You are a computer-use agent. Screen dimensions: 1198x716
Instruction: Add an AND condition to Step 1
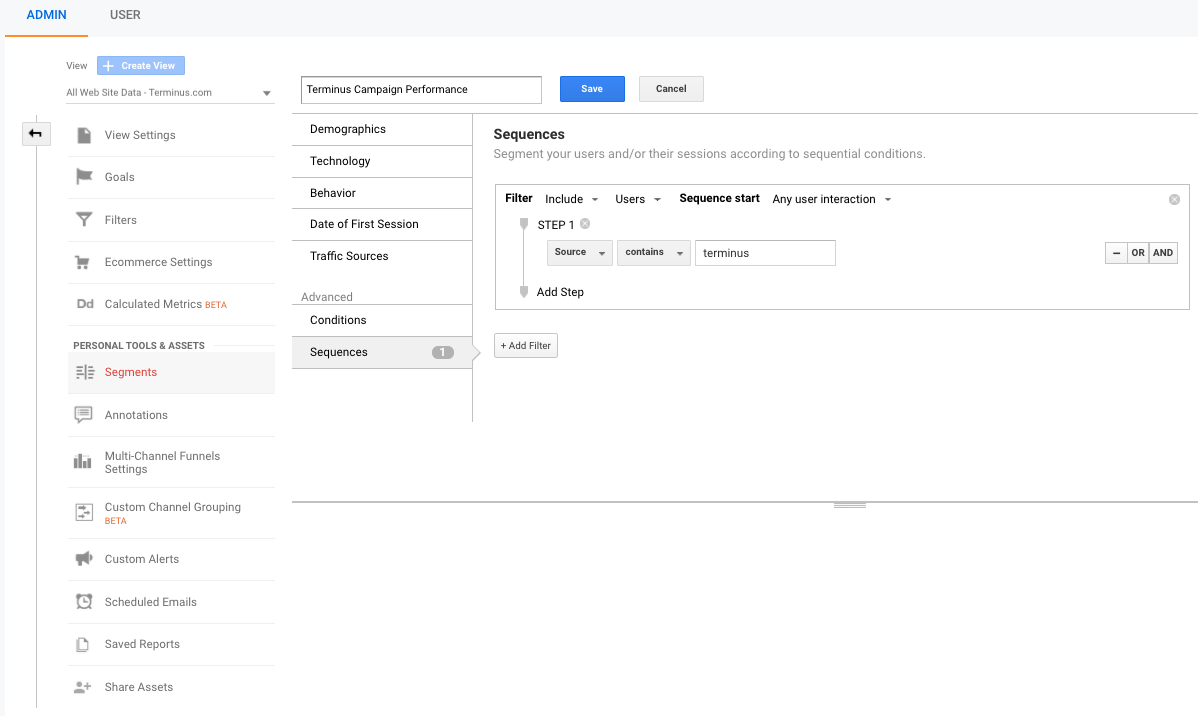tap(1163, 253)
